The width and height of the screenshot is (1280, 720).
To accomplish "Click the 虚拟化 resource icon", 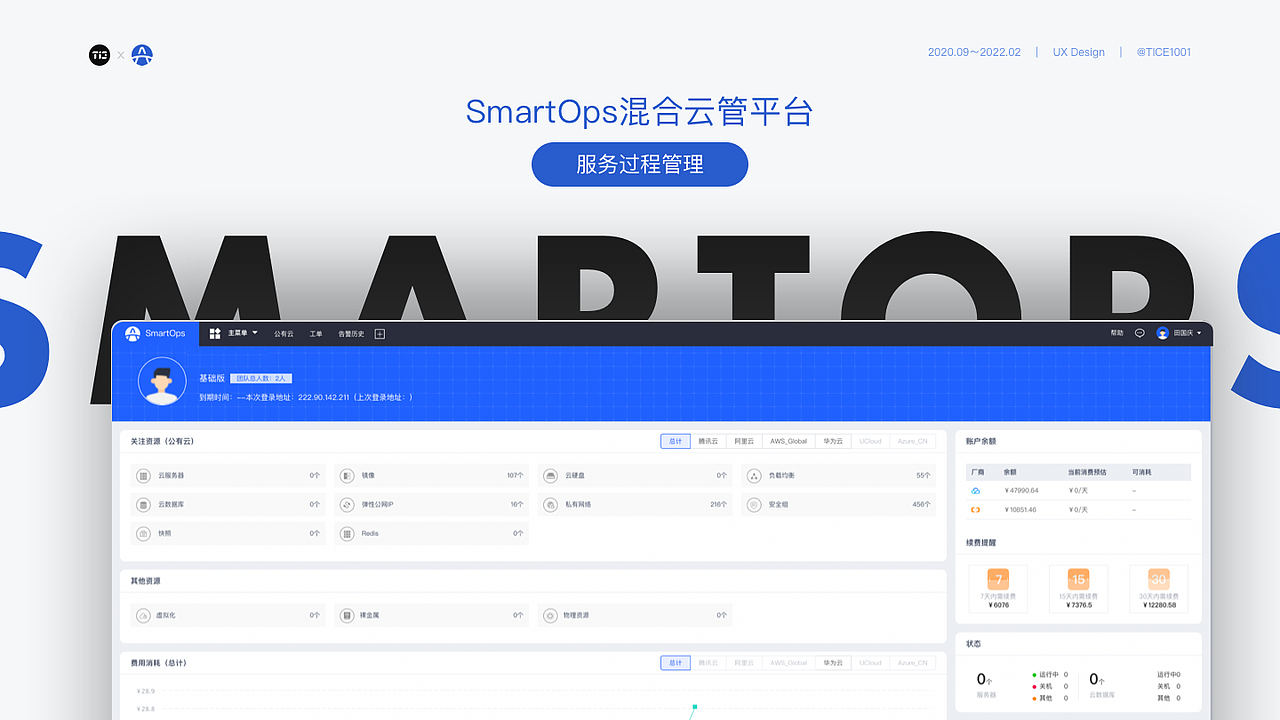I will [144, 616].
